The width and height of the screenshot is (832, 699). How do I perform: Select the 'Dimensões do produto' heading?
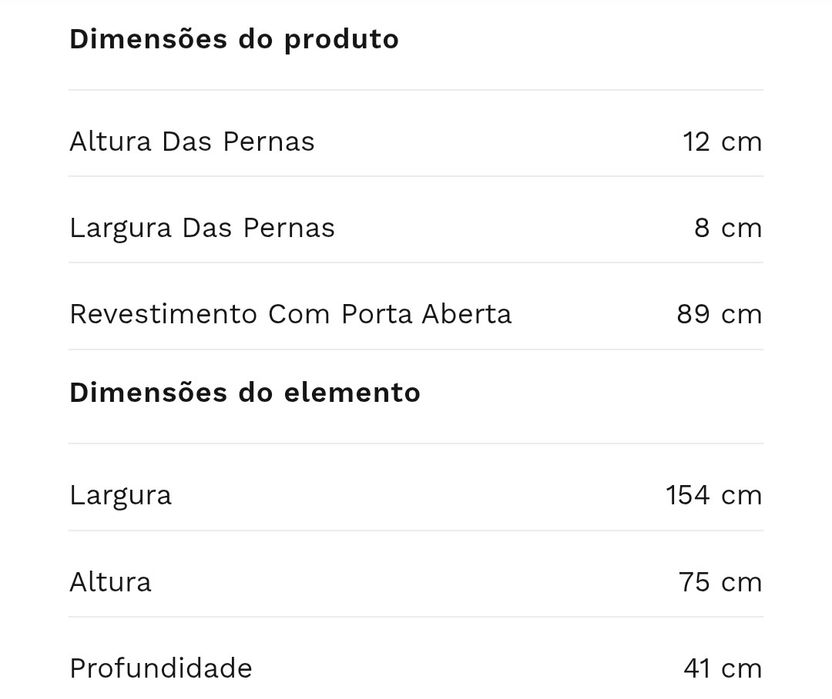click(234, 40)
